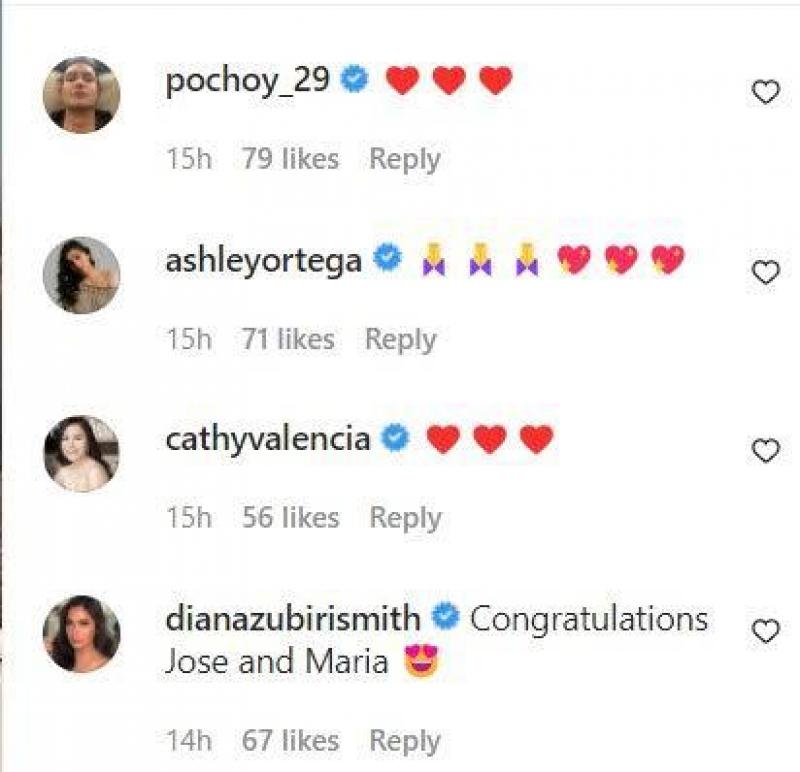
Task: Reply to ashleyortega's comment
Action: (x=400, y=339)
